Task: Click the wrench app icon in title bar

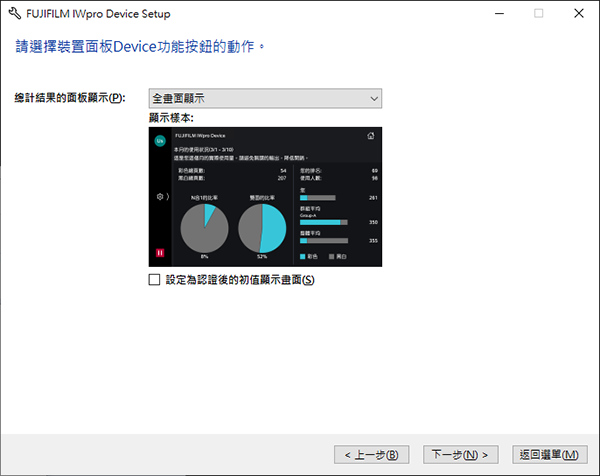Action: tap(14, 14)
